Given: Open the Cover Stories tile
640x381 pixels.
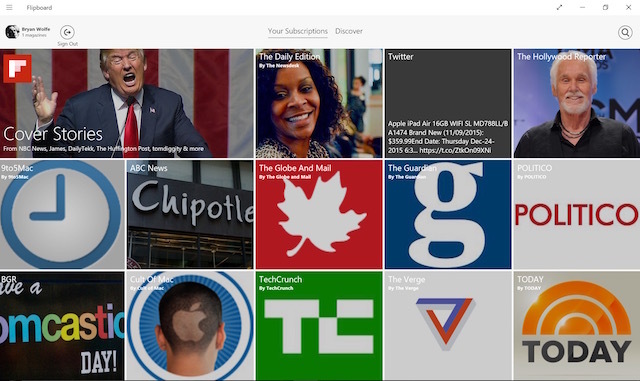Looking at the screenshot, I should pos(127,103).
